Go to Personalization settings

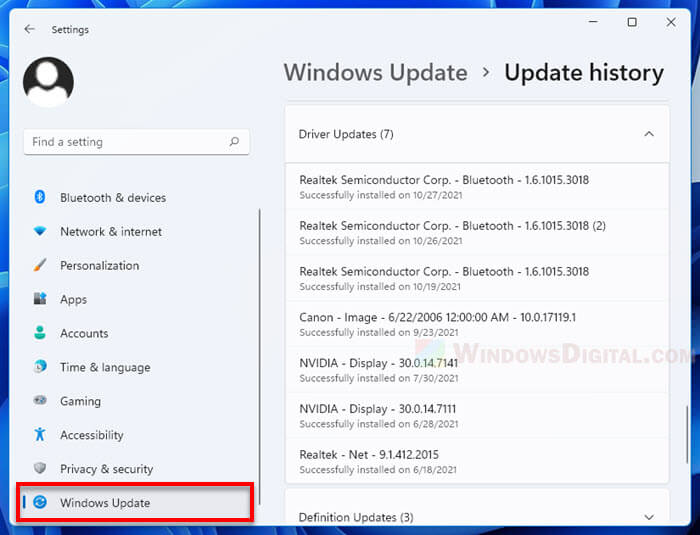[137, 265]
